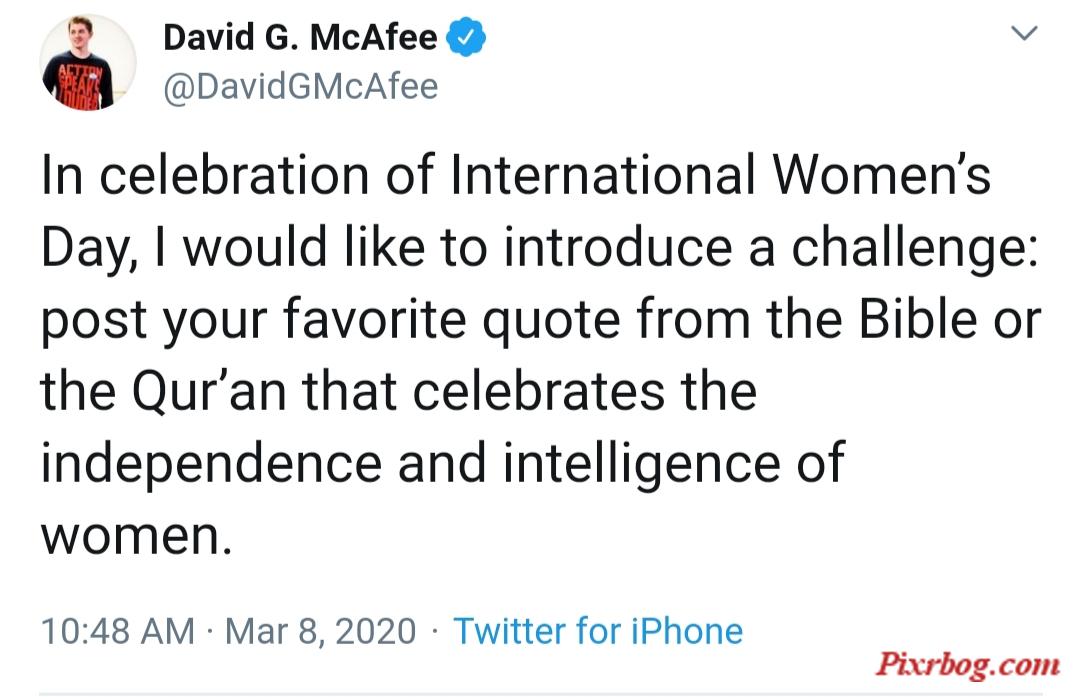Open David G. McAfee's profile picture
This screenshot has width=1080, height=697.
[x=87, y=62]
